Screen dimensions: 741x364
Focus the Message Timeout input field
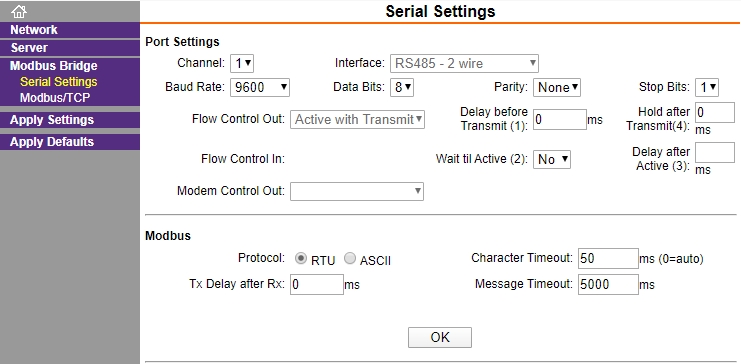[608, 284]
